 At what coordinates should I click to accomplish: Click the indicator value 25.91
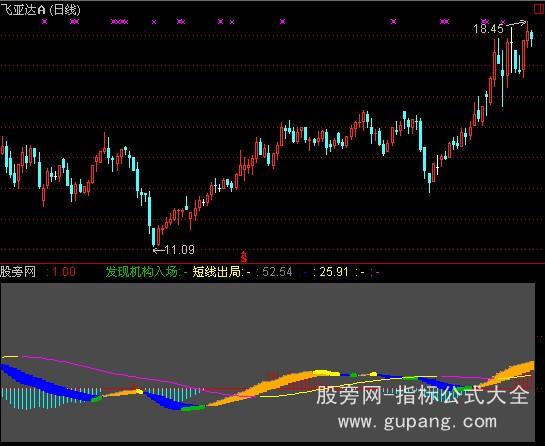click(334, 271)
